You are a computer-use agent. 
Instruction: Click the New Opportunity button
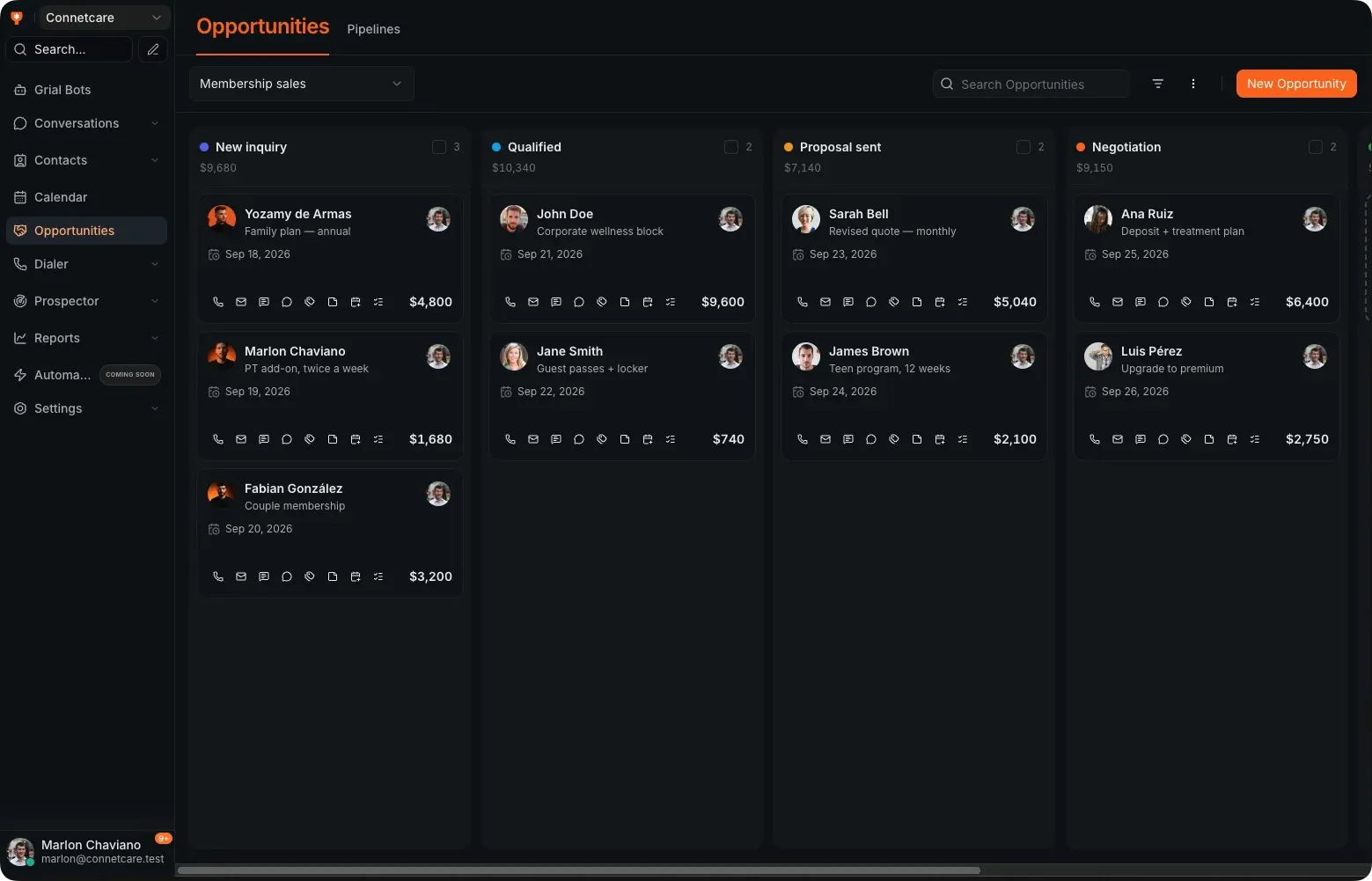point(1296,84)
